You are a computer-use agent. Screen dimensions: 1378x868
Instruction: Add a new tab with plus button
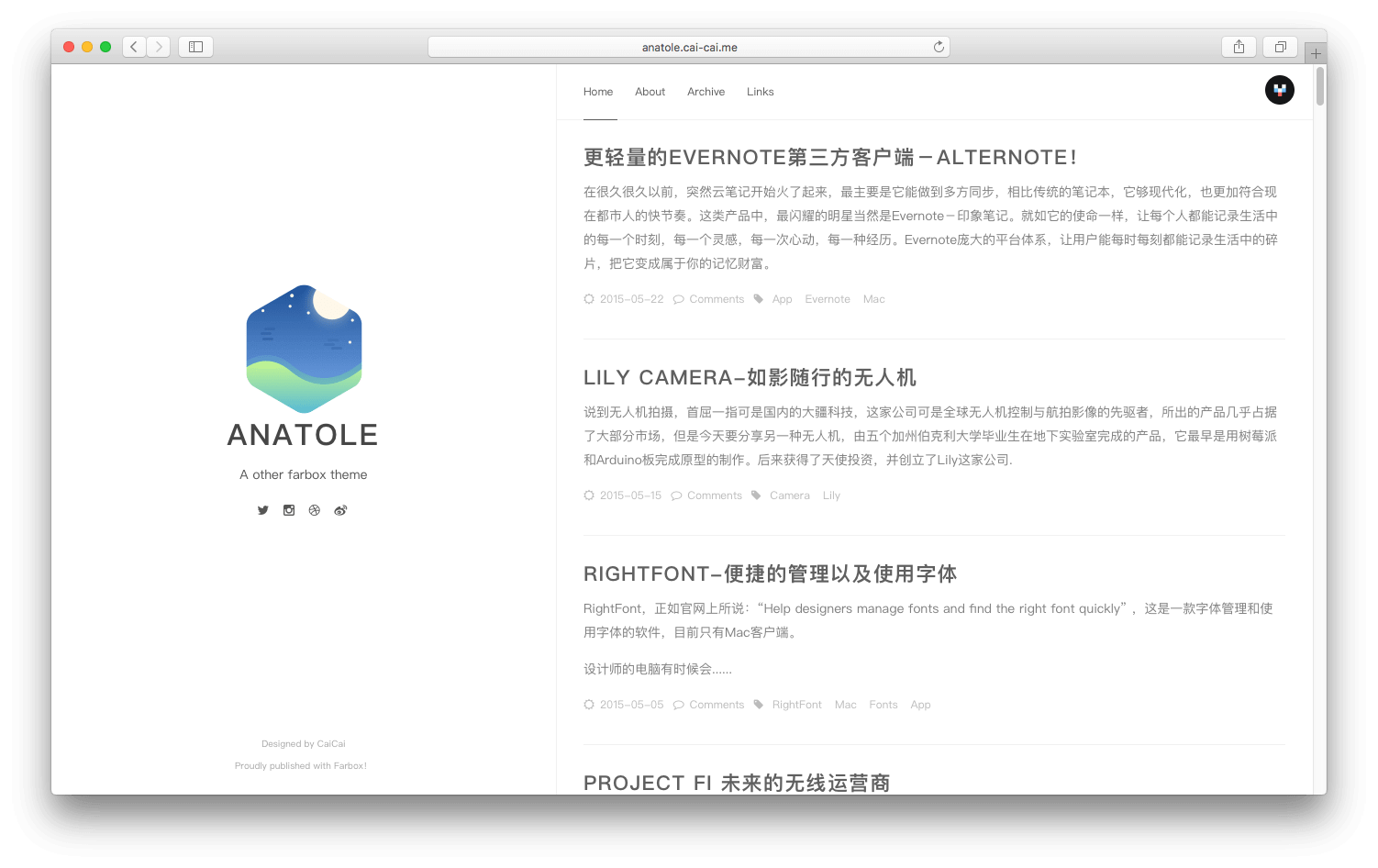coord(1316,53)
